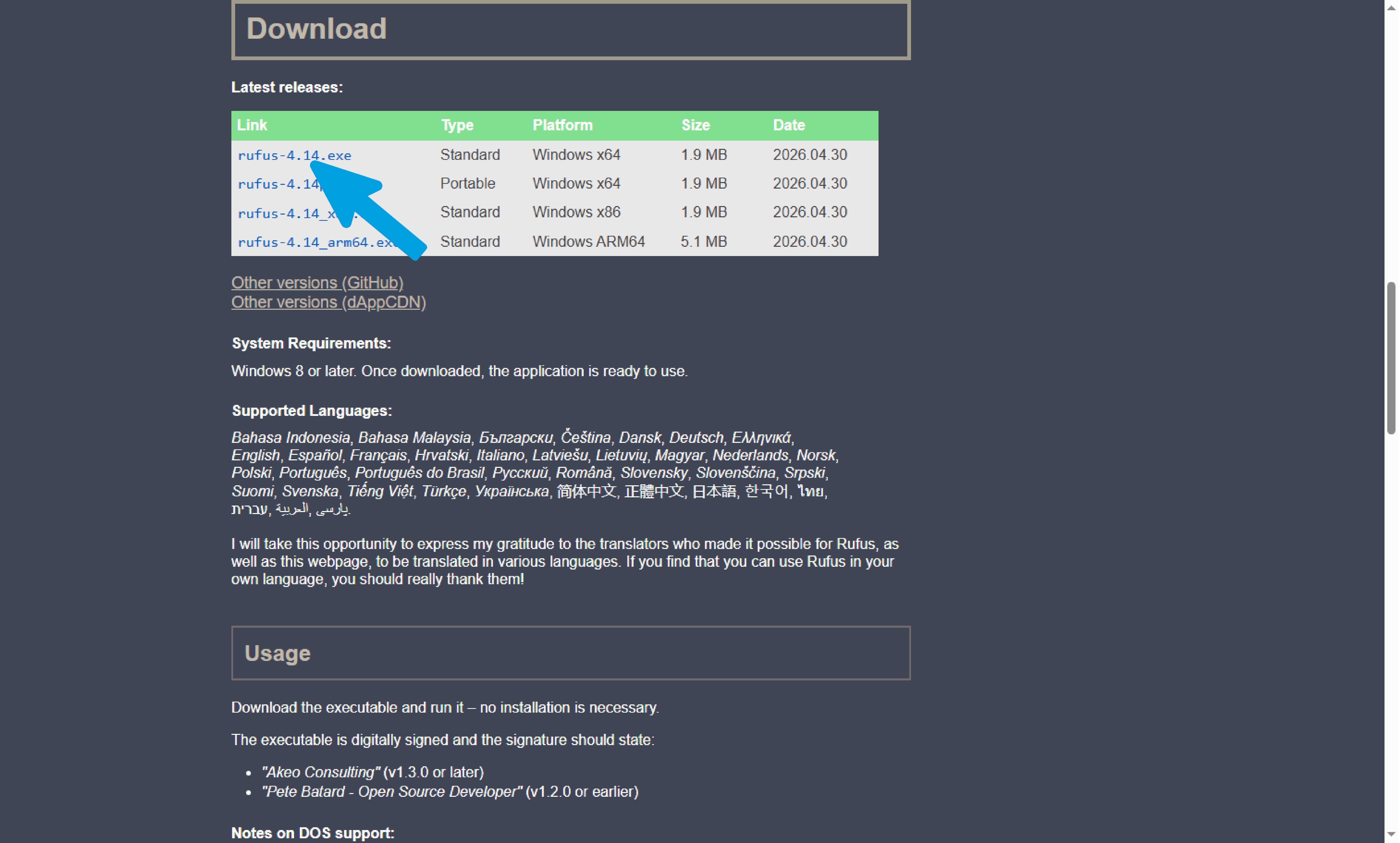Click the vertical scrollbar thumb

point(1392,358)
